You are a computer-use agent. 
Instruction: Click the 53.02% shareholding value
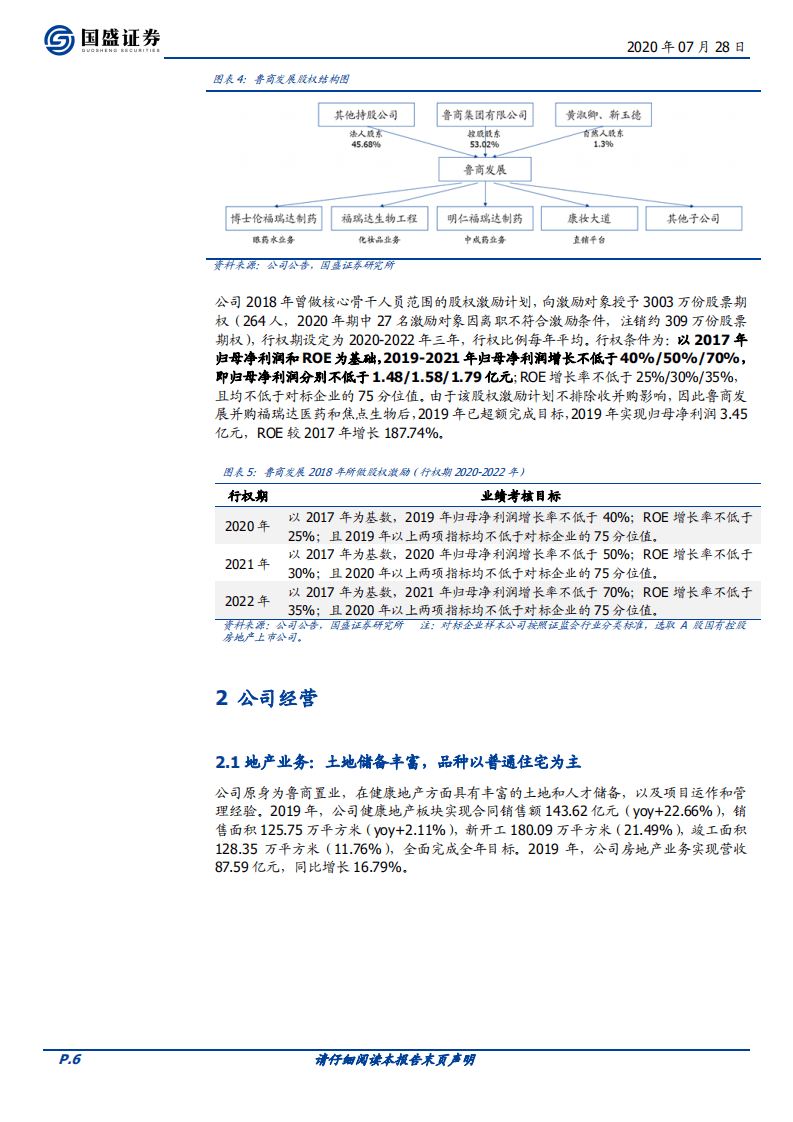click(485, 145)
